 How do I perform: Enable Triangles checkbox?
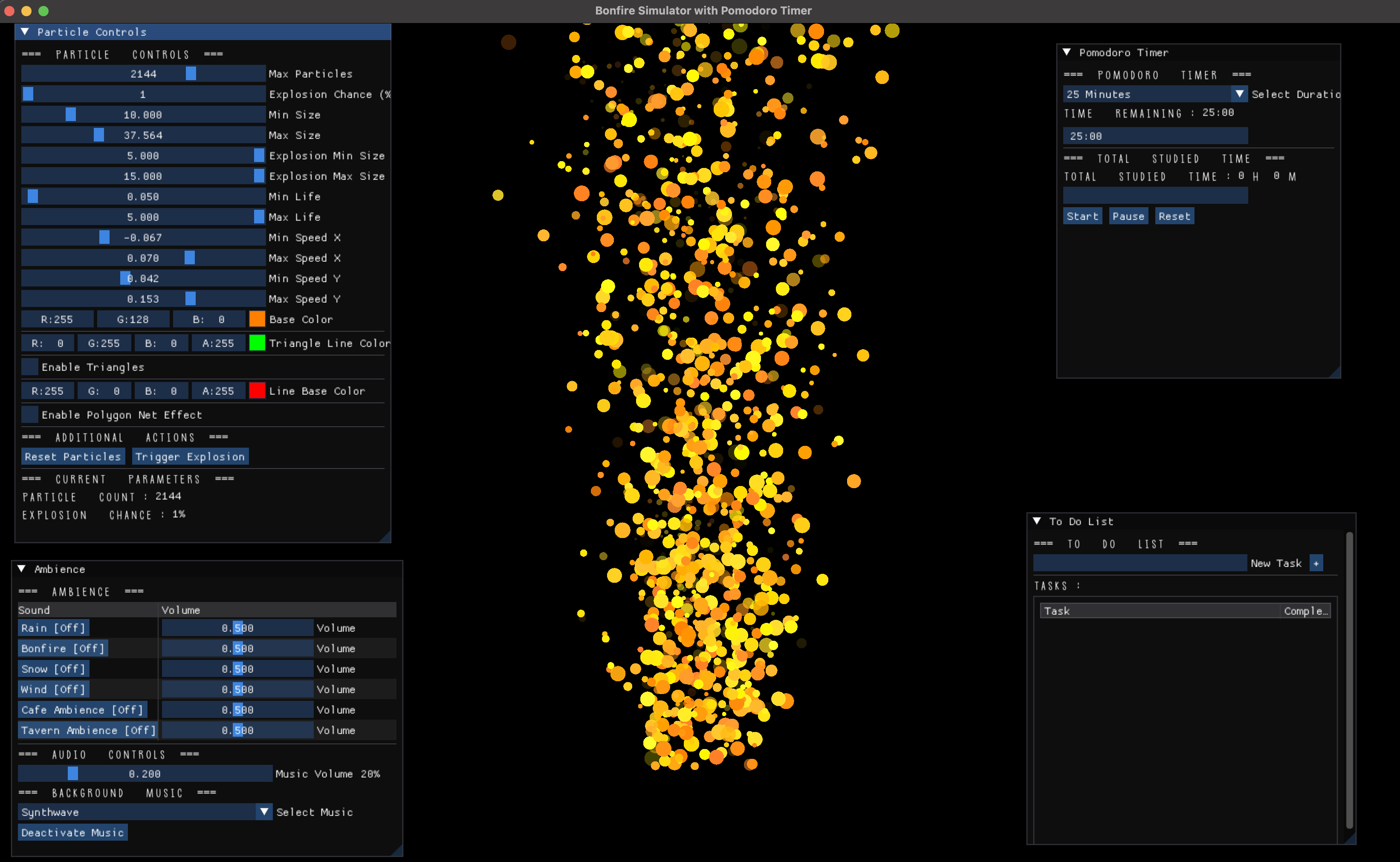(x=30, y=367)
